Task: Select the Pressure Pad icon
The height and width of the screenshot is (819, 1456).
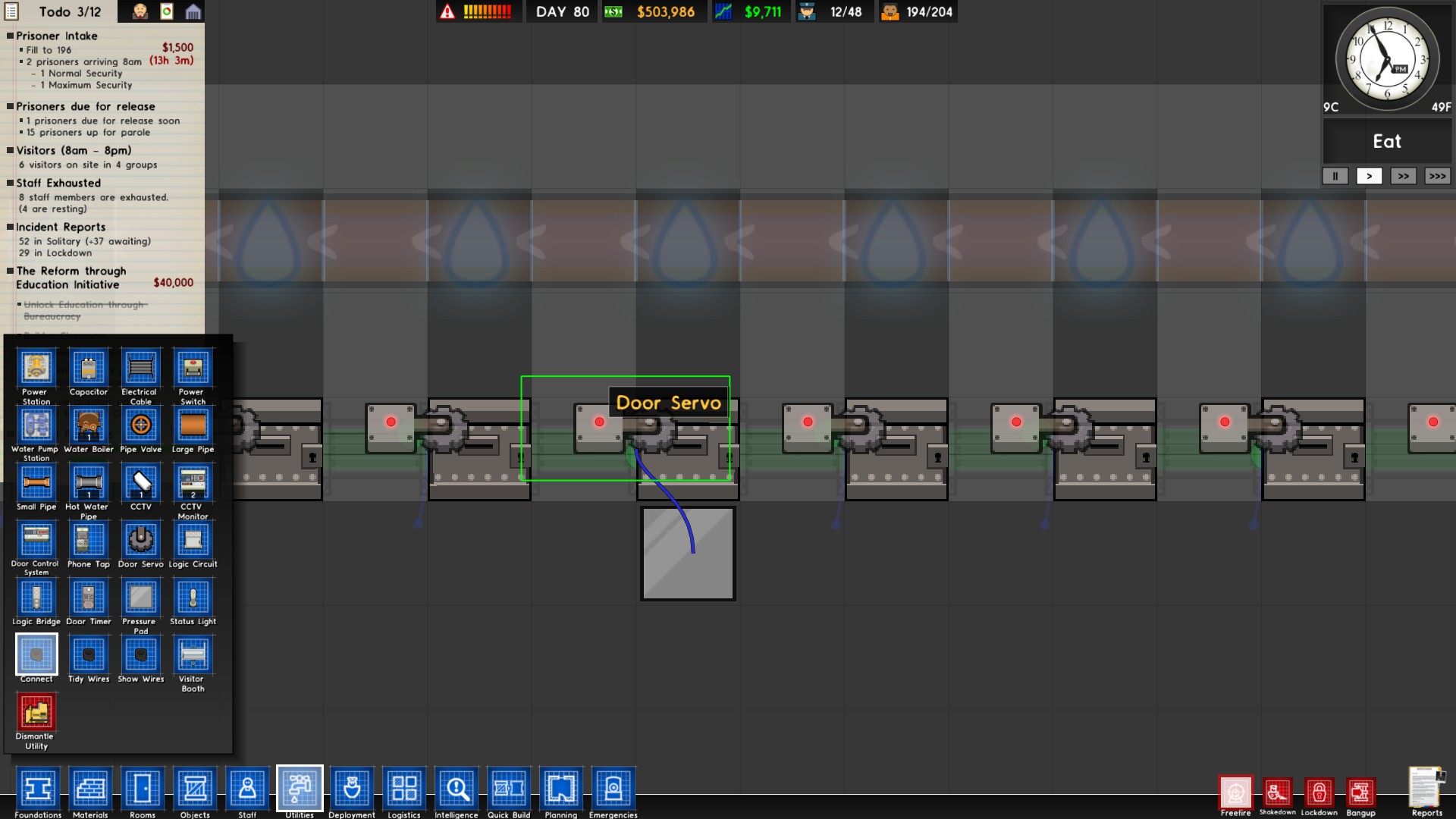Action: coord(140,598)
